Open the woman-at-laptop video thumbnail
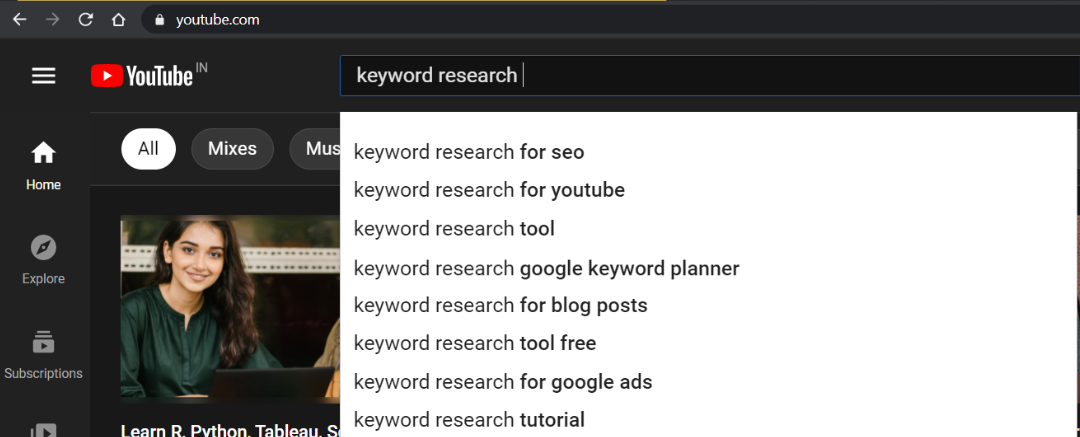Viewport: 1080px width, 437px height. (x=230, y=308)
